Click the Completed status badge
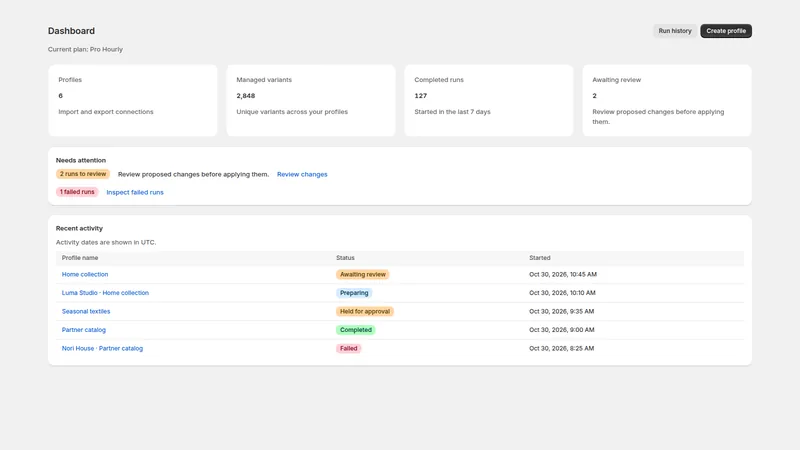This screenshot has height=450, width=800. pos(356,330)
